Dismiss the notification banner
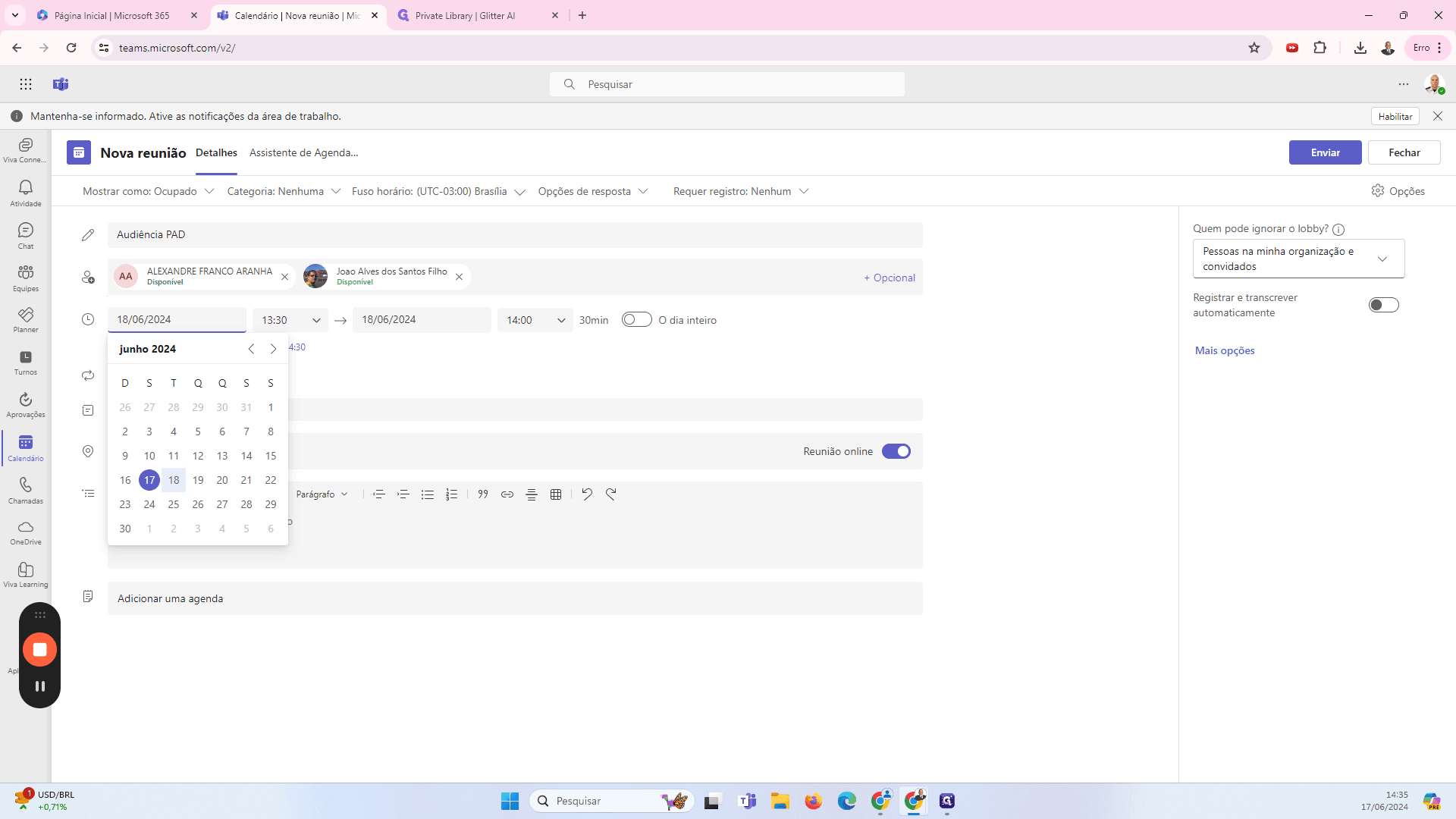Viewport: 1456px width, 819px height. (1438, 116)
